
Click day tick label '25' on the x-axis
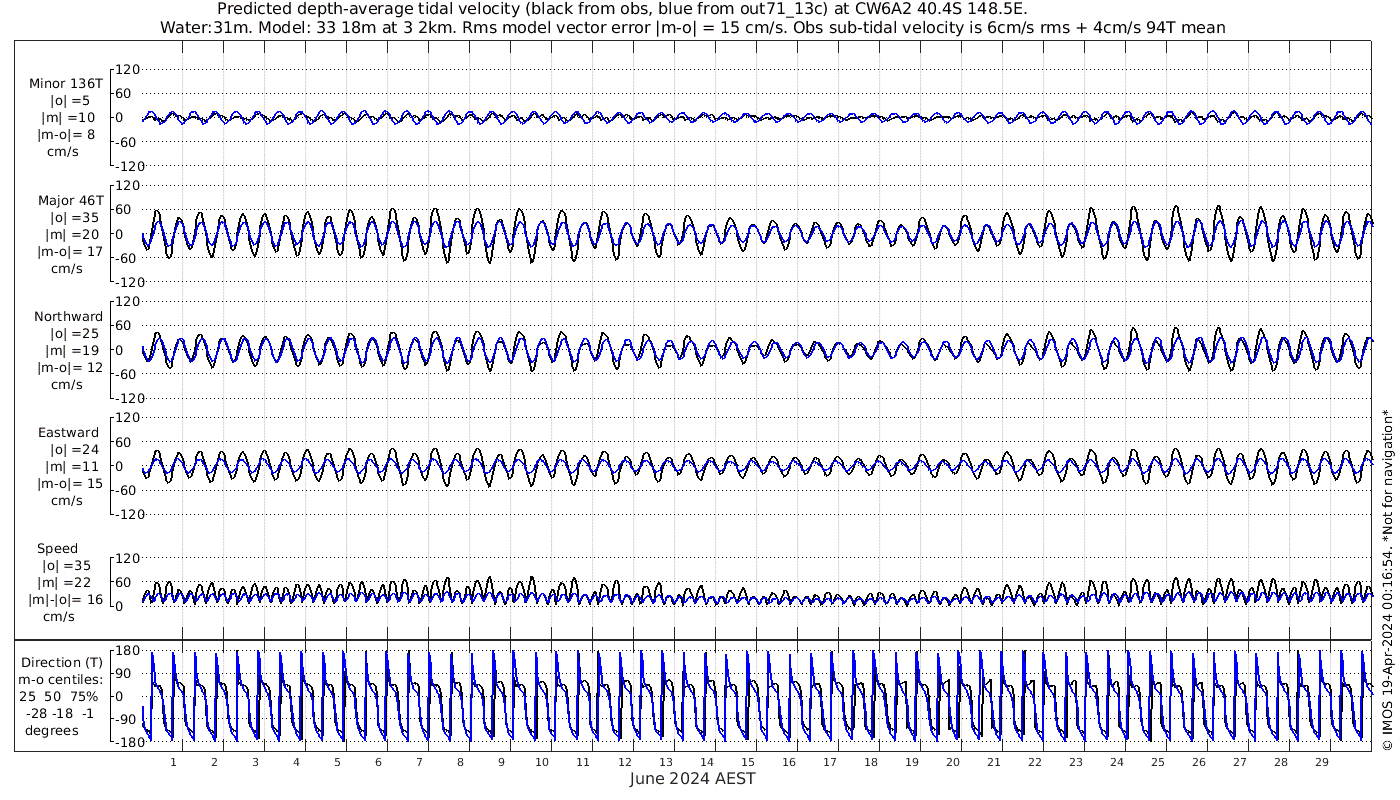[1157, 762]
